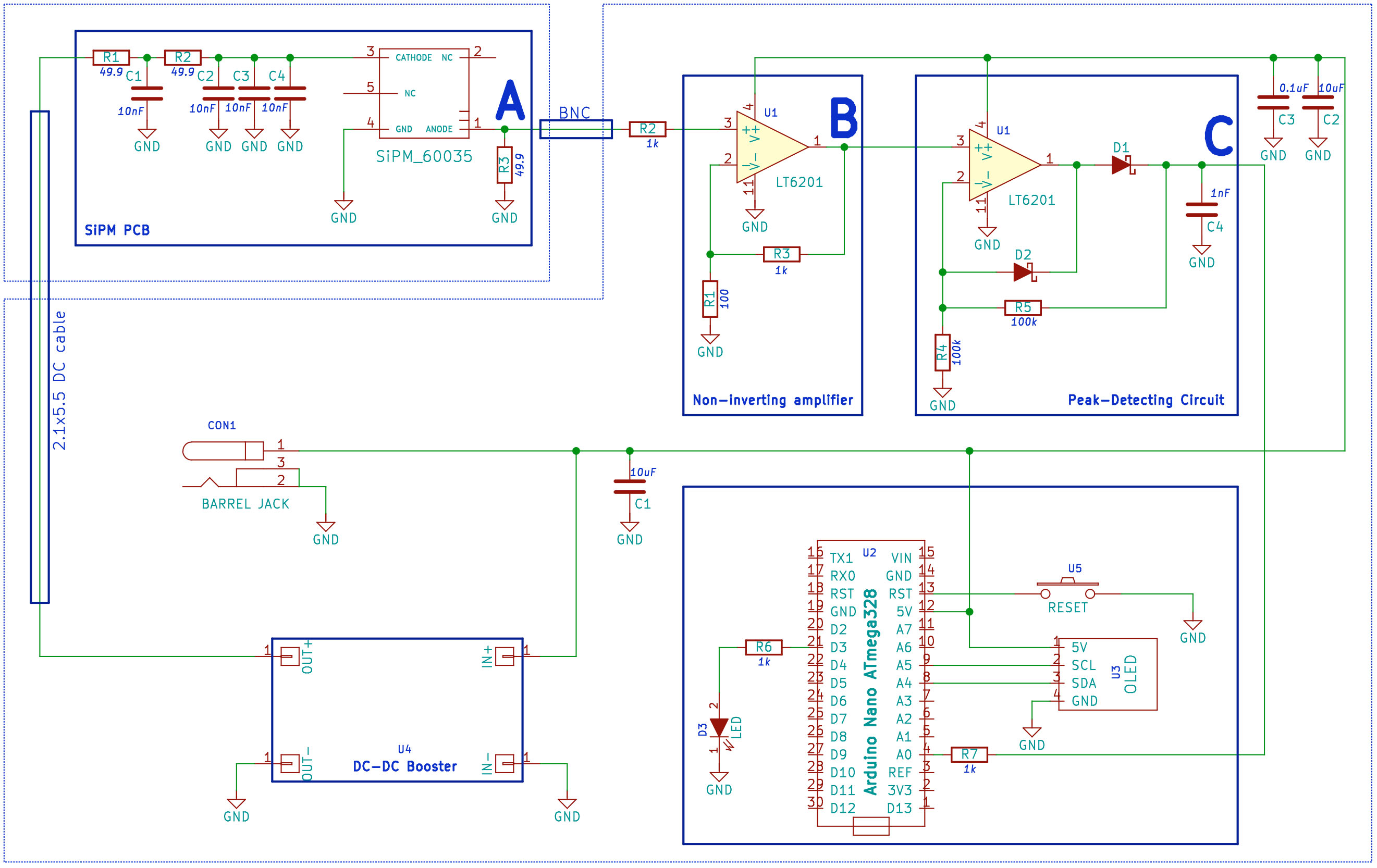This screenshot has width=1377, height=868.
Task: Click the D1 diode symbol
Action: [1122, 165]
